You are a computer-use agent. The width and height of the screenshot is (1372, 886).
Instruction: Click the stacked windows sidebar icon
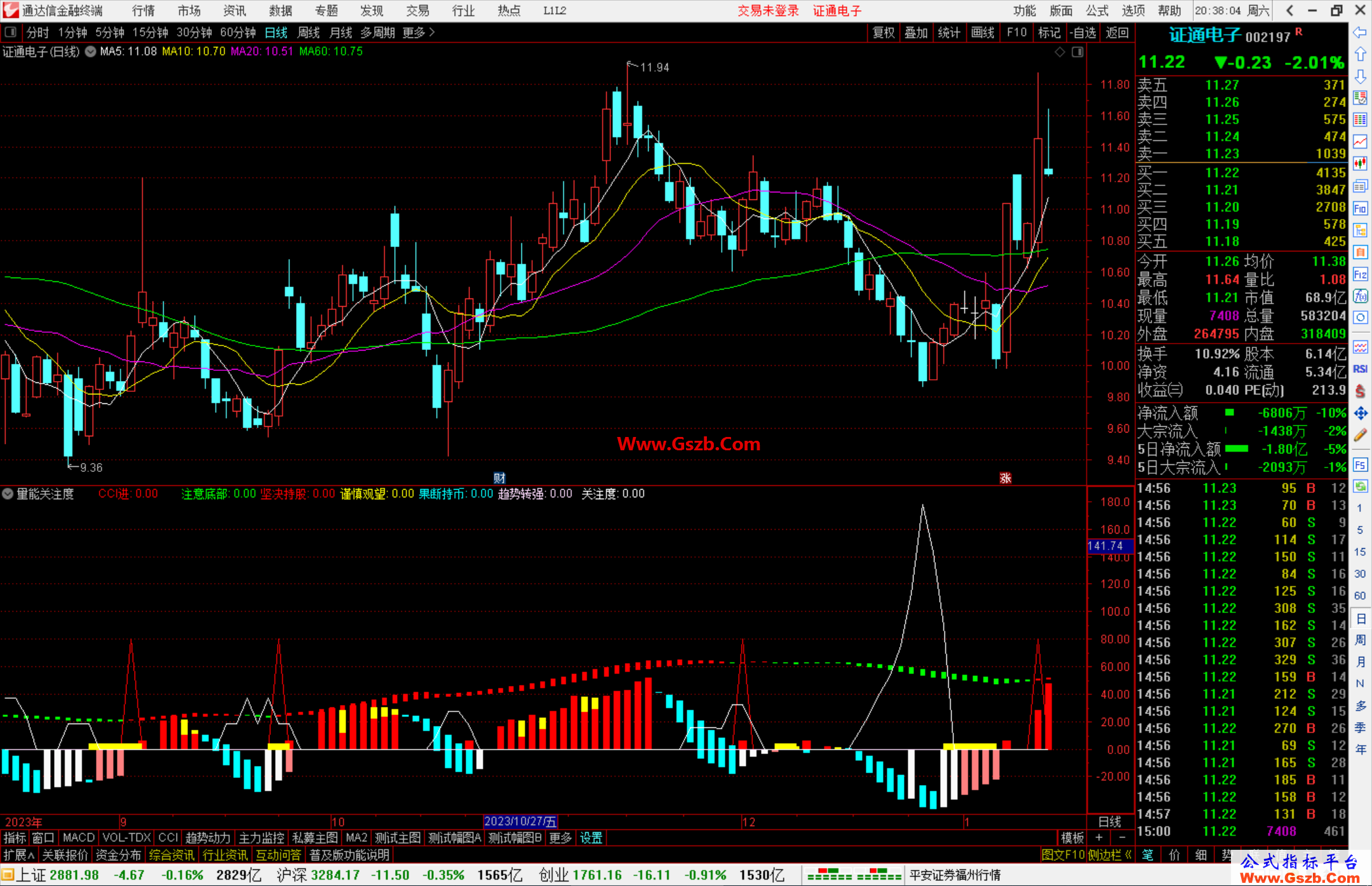tap(1360, 186)
